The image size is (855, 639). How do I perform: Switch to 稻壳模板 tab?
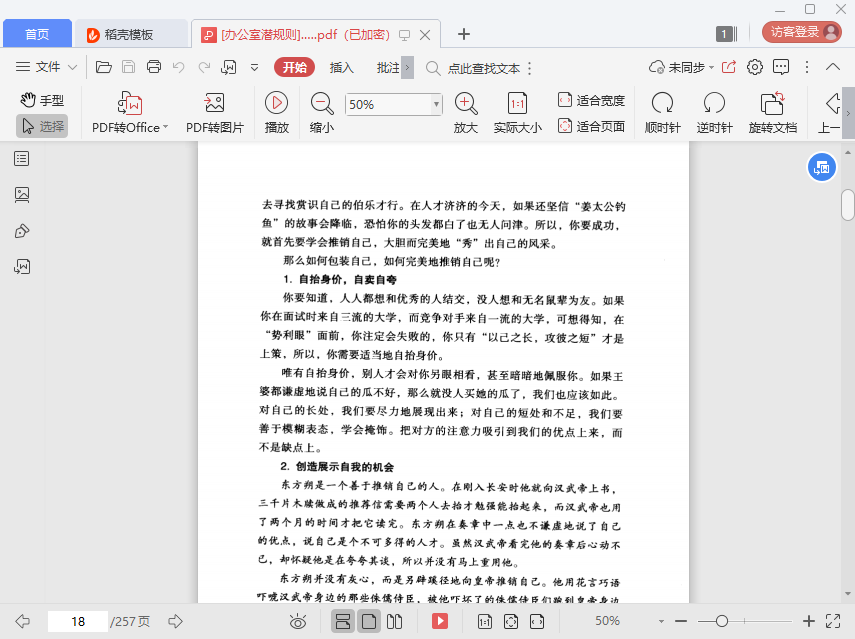pyautogui.click(x=131, y=34)
